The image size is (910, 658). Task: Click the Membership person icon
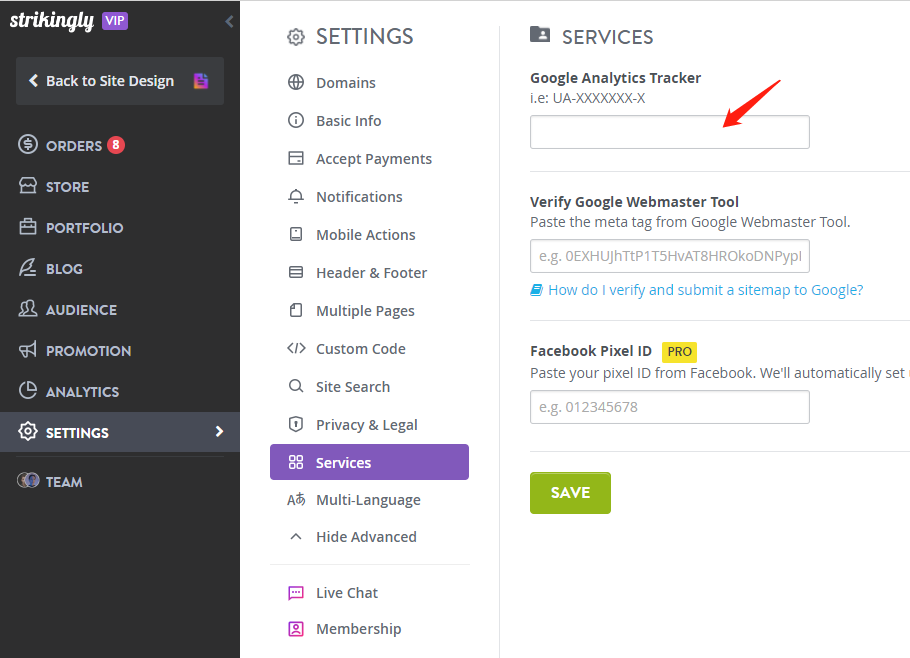point(296,628)
